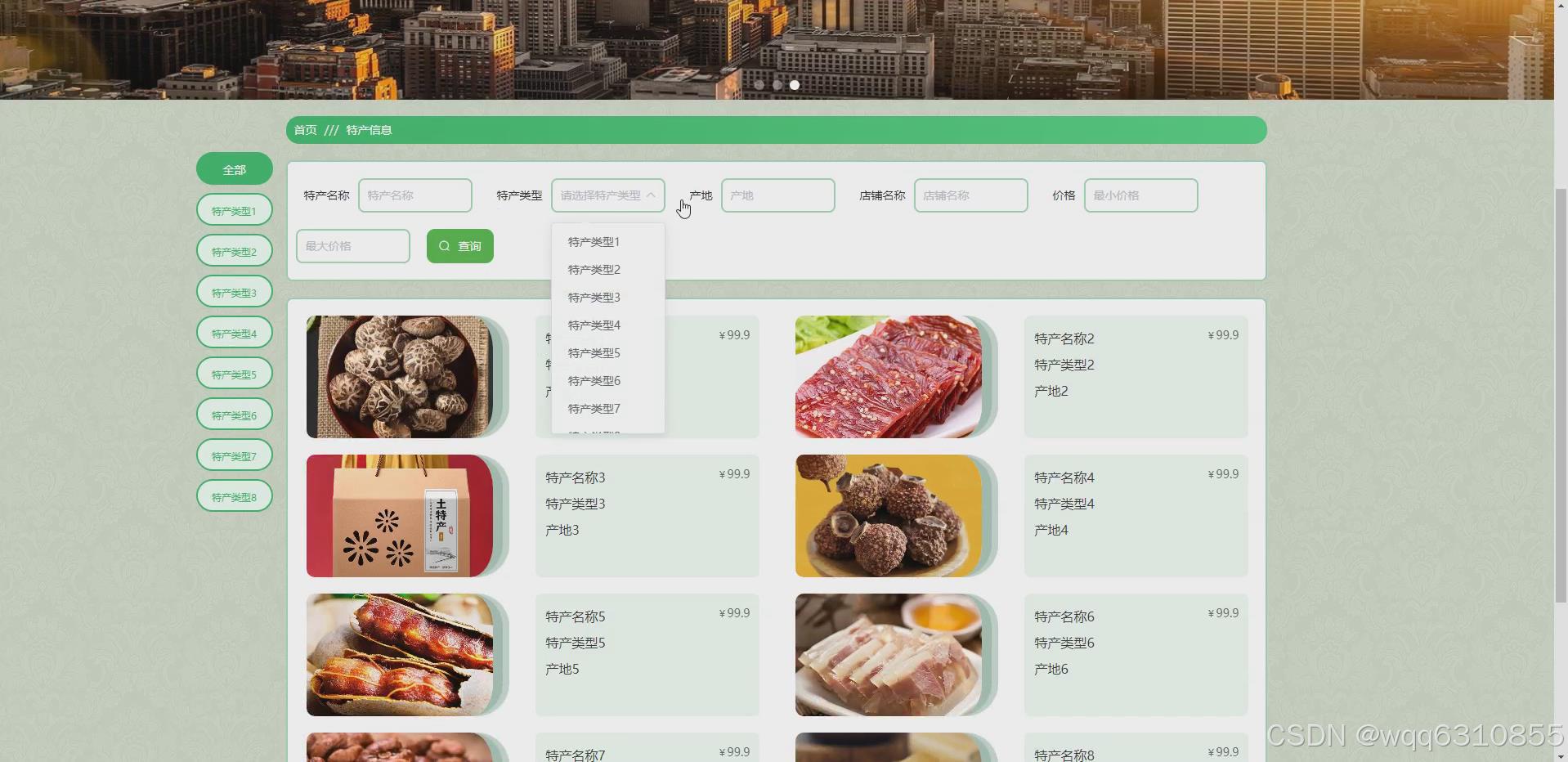
Task: Filter by 特产类型3 in the sidebar
Action: click(235, 292)
